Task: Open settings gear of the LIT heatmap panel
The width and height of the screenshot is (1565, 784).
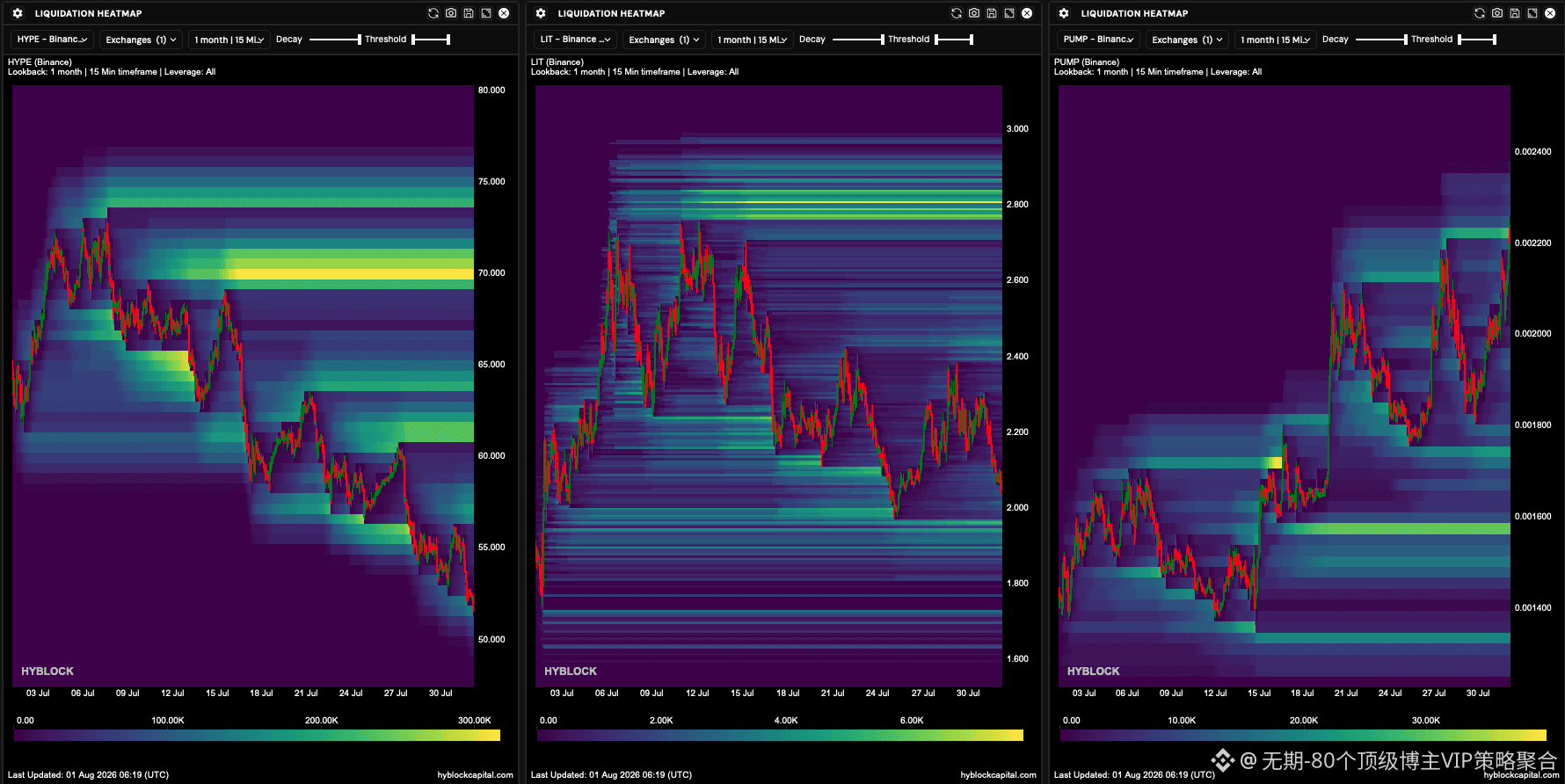Action: pyautogui.click(x=541, y=13)
